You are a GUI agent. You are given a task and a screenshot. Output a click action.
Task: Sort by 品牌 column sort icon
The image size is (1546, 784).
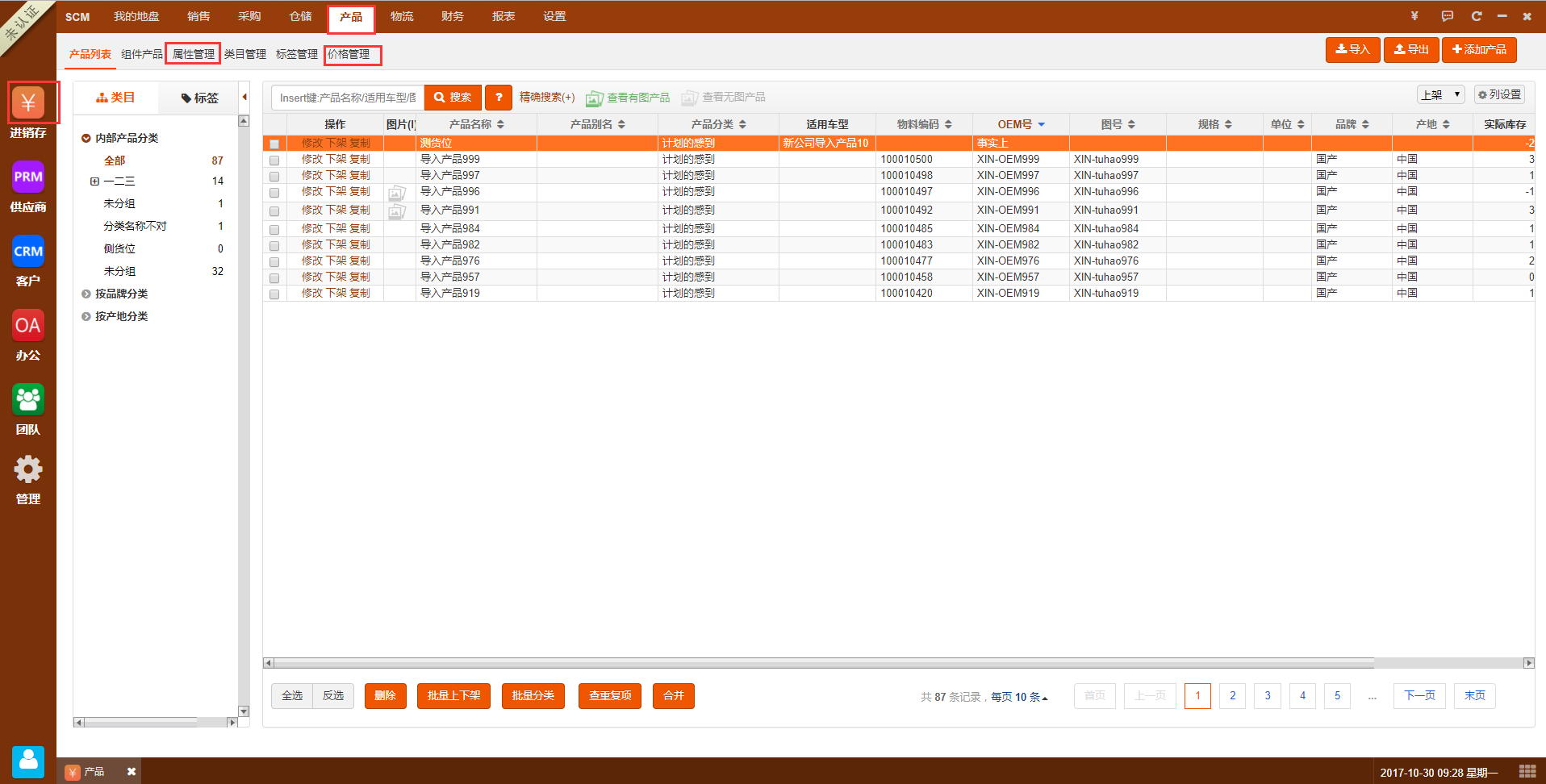[1365, 124]
